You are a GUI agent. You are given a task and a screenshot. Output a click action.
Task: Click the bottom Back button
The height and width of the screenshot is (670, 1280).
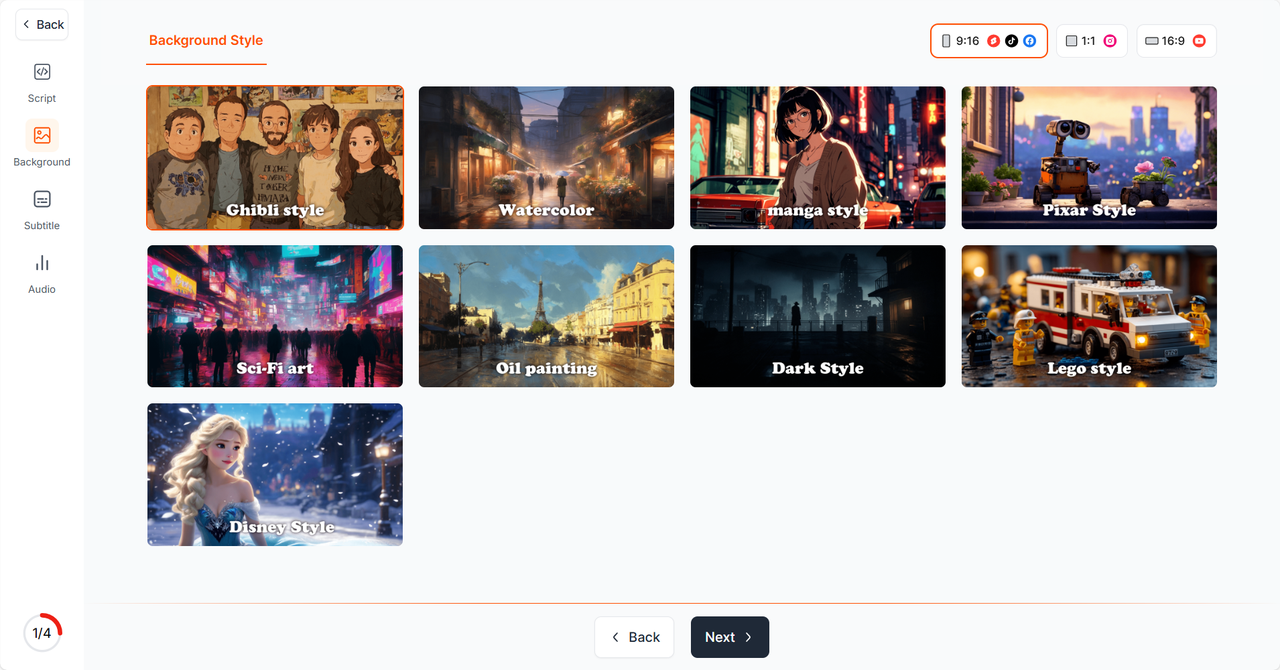tap(634, 637)
